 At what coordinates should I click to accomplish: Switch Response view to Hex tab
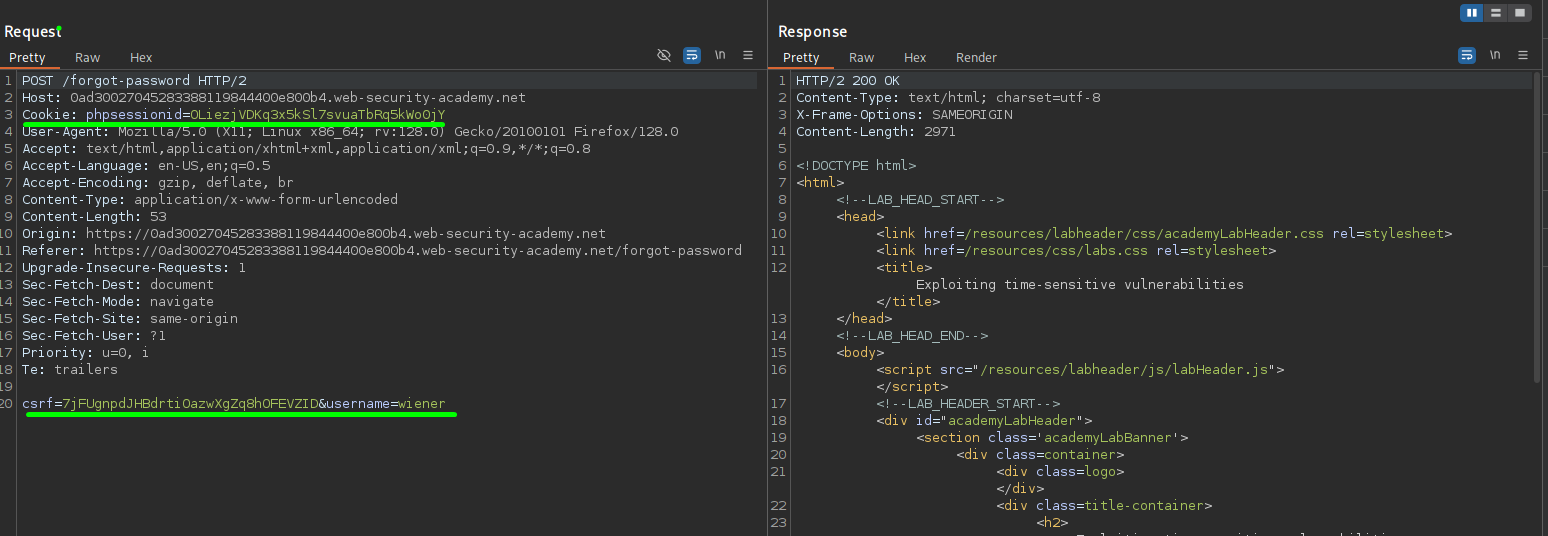(x=914, y=58)
